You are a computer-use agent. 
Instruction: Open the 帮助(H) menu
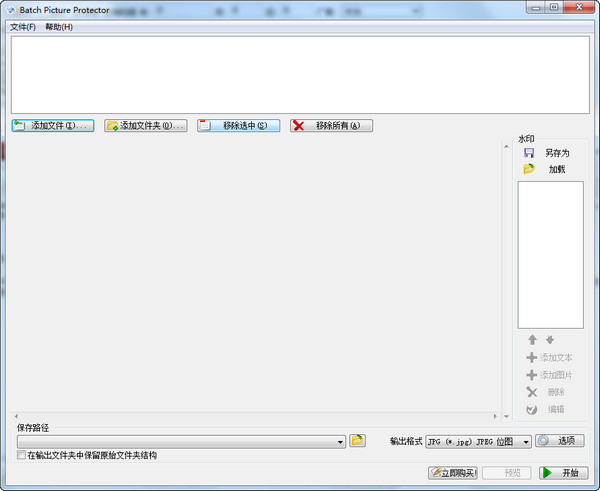59,27
